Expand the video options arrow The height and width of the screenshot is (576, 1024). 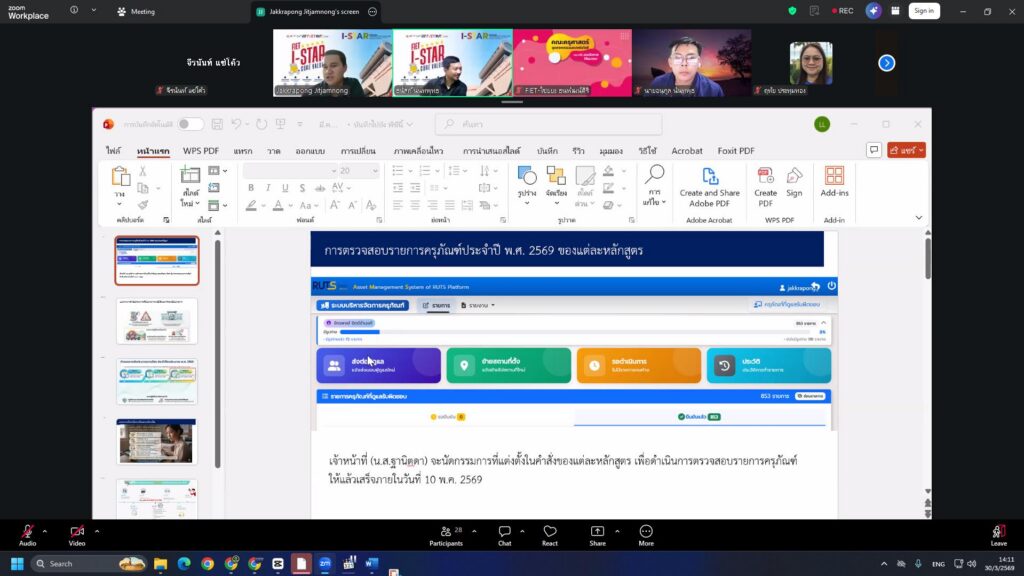(x=96, y=531)
